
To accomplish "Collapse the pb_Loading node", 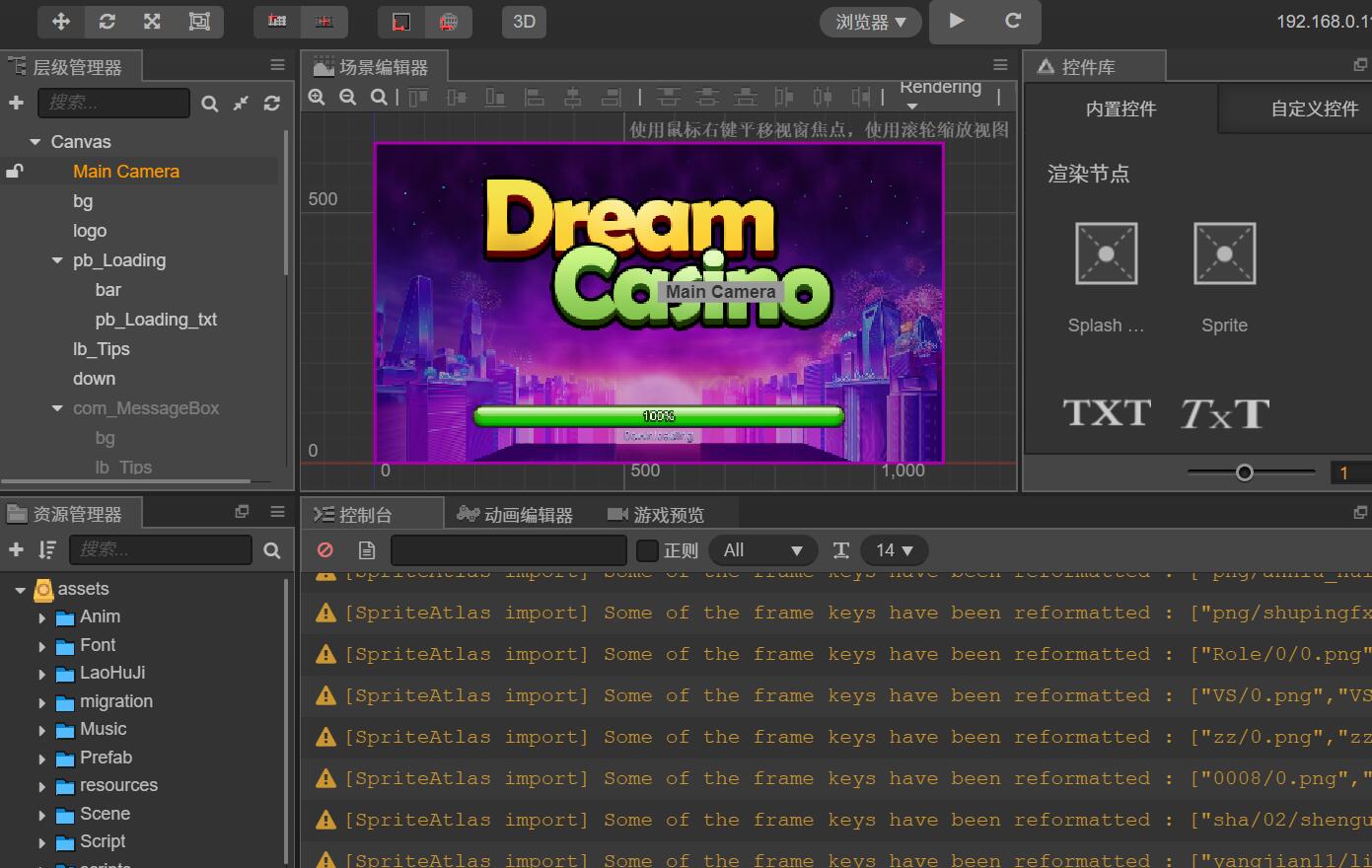I will click(x=57, y=260).
